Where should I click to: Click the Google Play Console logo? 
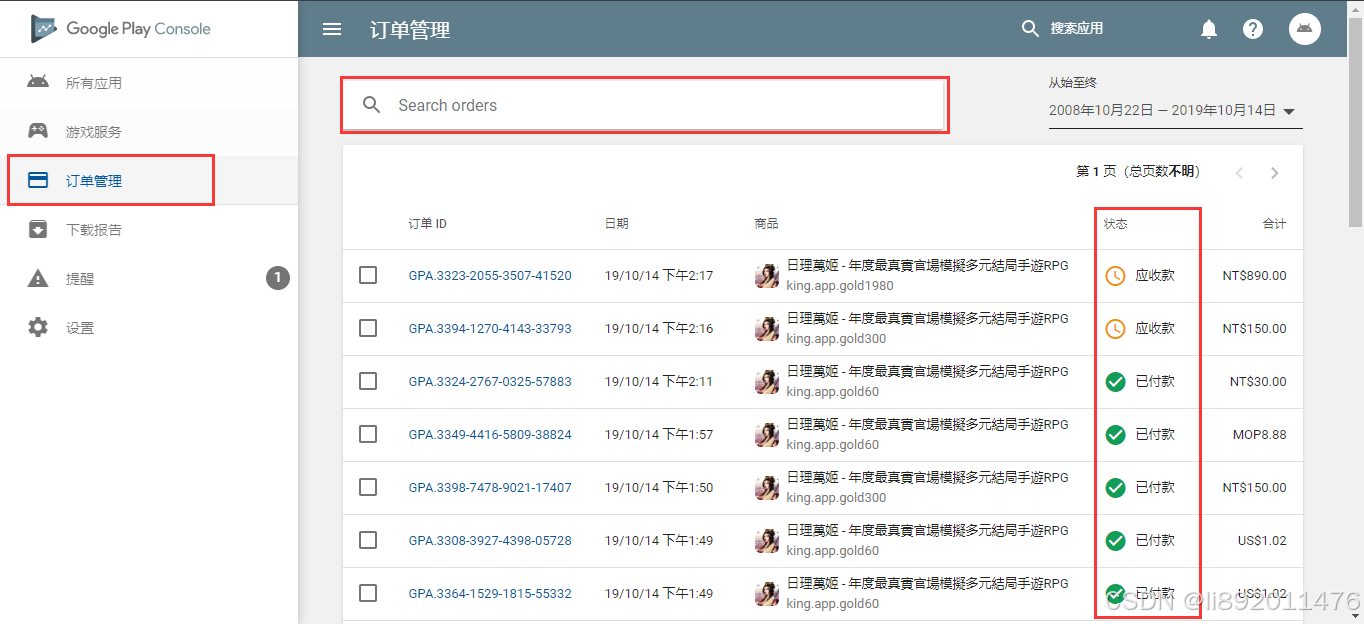pos(120,29)
